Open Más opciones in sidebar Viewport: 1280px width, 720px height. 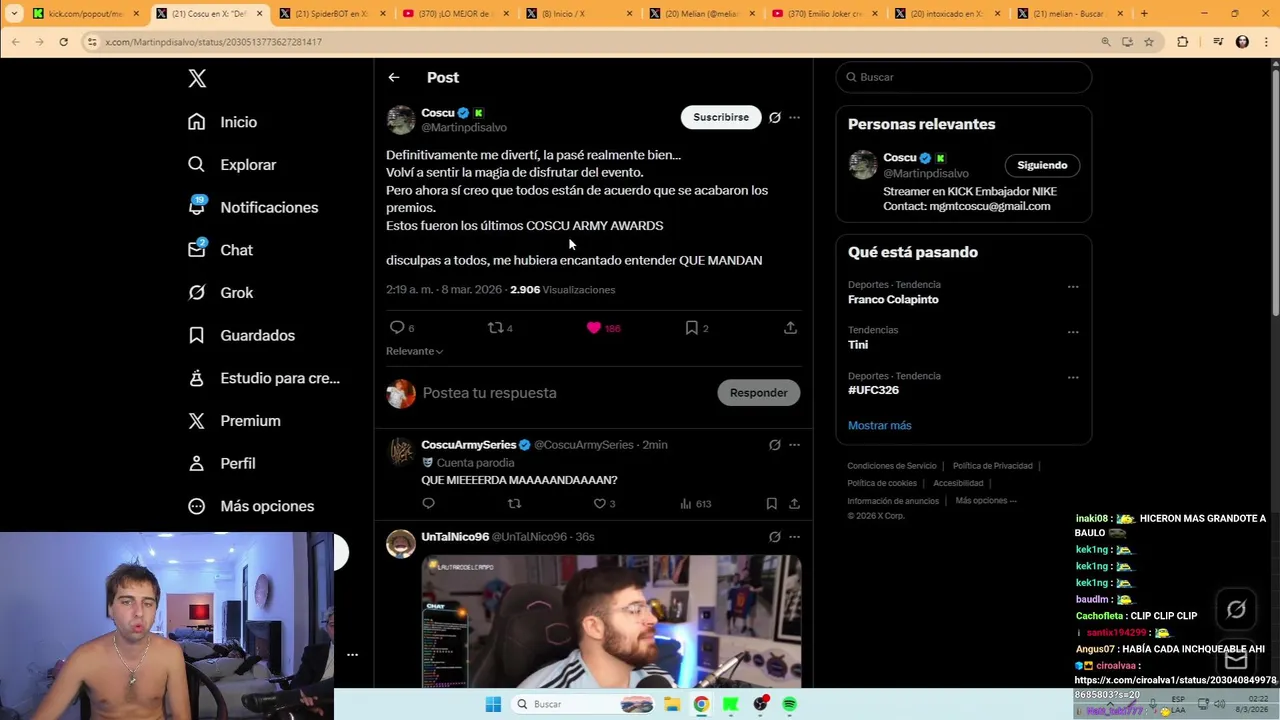[251, 506]
